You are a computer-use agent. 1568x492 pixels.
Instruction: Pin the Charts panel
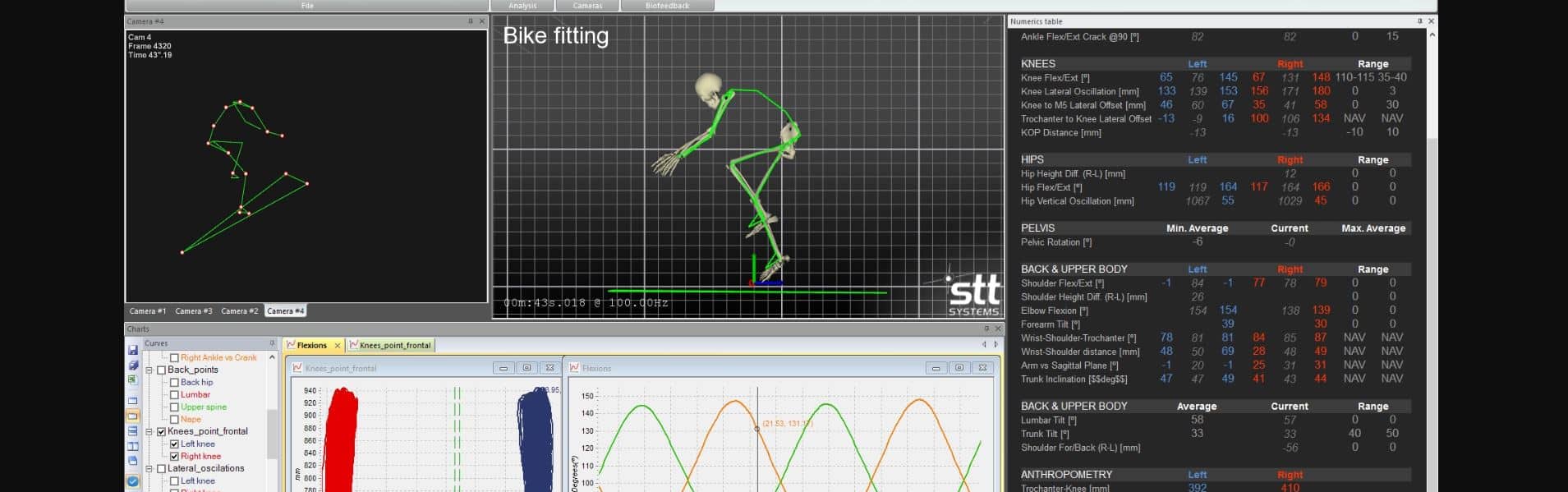click(x=987, y=329)
